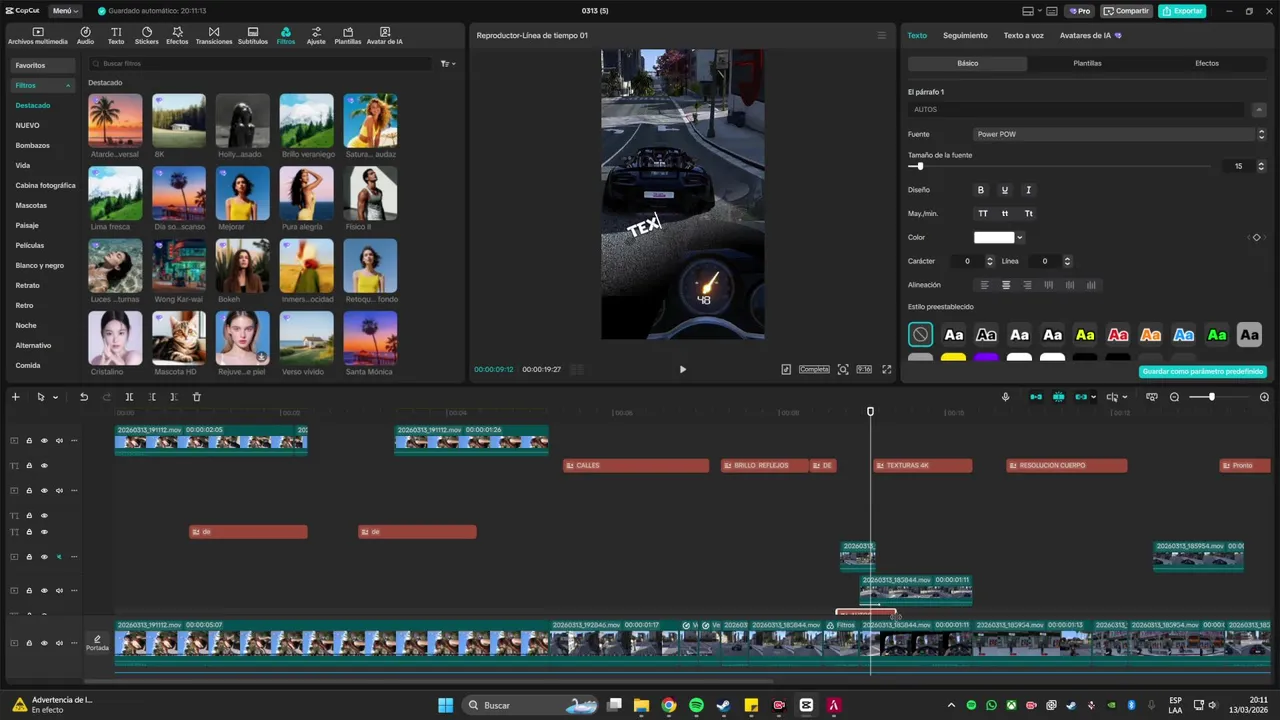Viewport: 1280px width, 720px height.
Task: Mute the main Portada track audio
Action: 59,643
